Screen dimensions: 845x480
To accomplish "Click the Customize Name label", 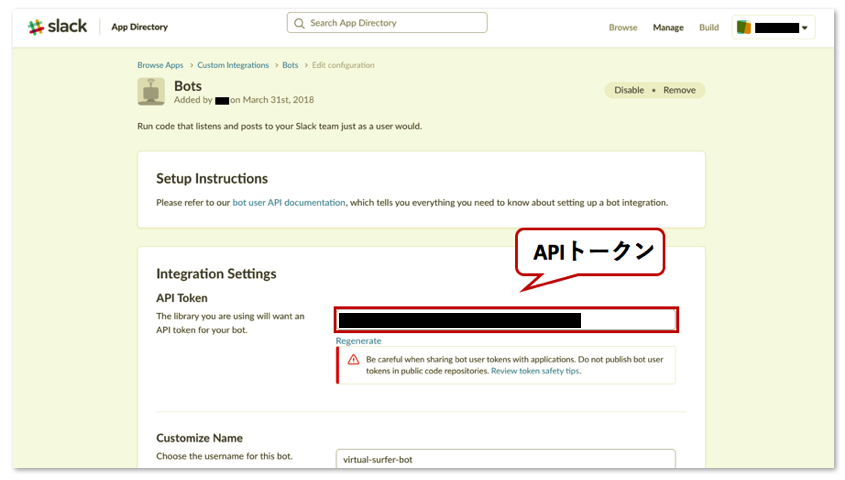I will coord(199,438).
